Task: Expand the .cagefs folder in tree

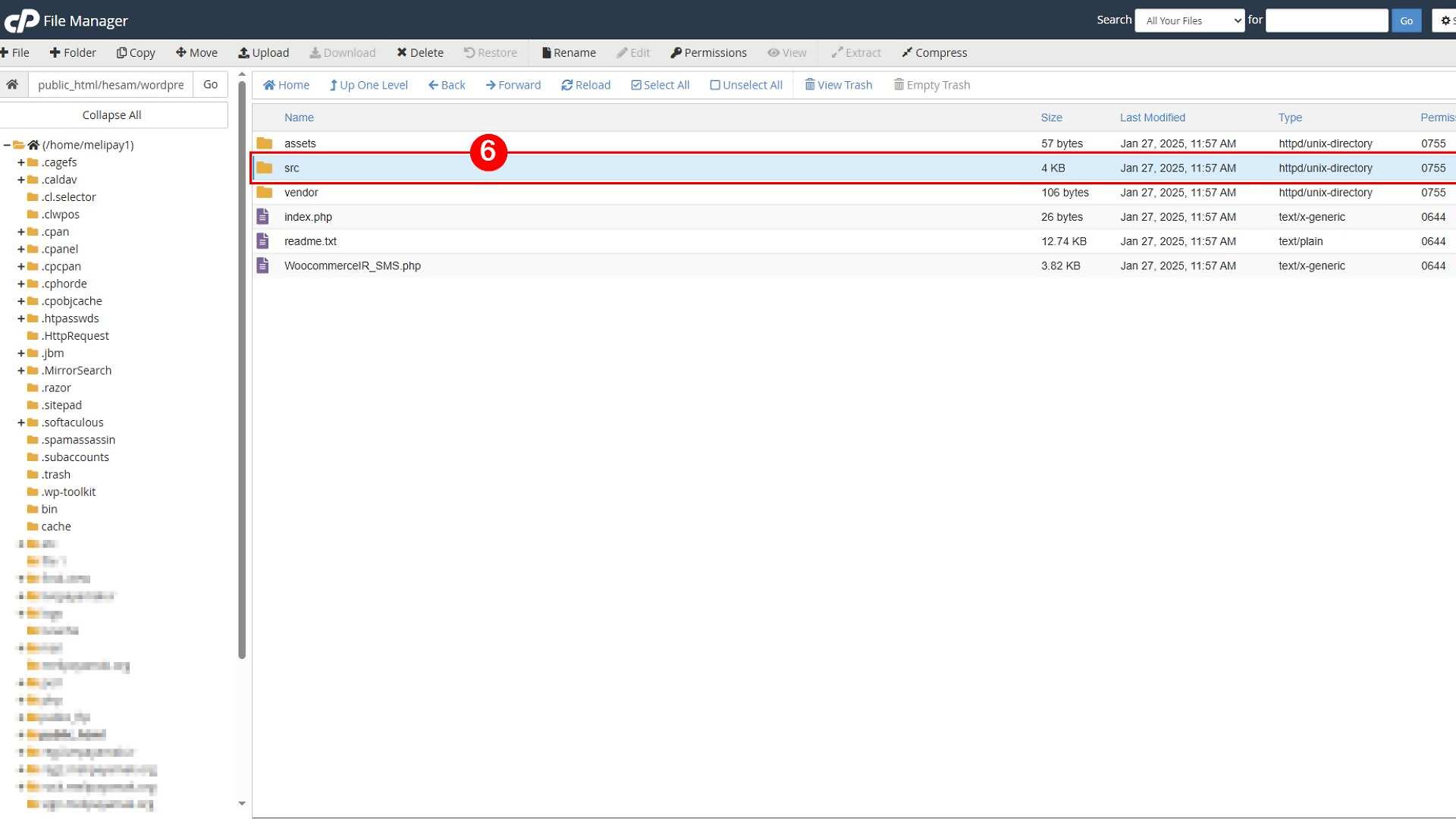Action: [21, 162]
